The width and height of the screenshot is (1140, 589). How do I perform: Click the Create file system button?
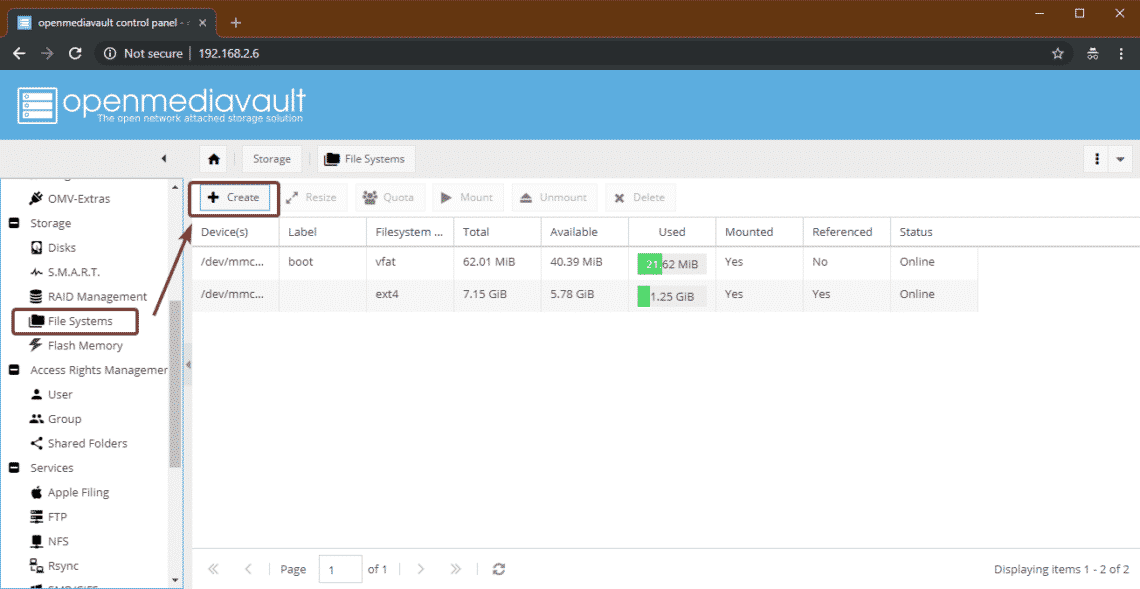click(x=234, y=197)
